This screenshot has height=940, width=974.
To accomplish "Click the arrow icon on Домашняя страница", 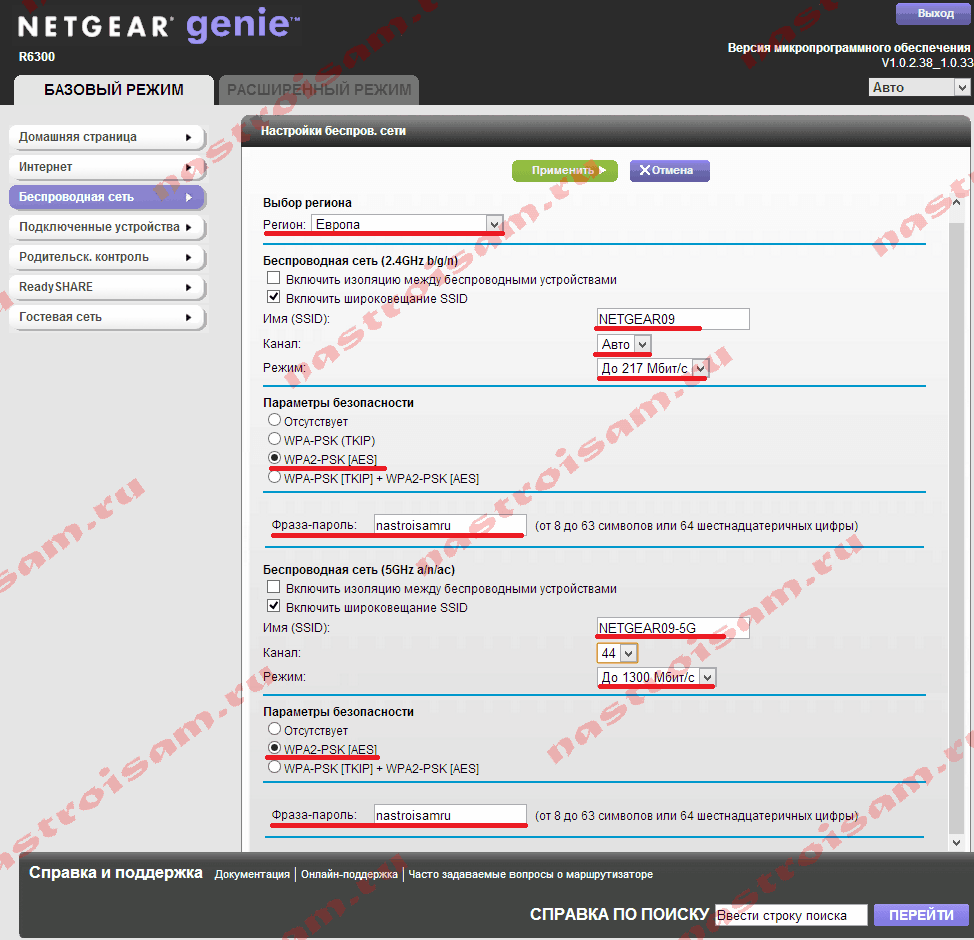I will [188, 137].
